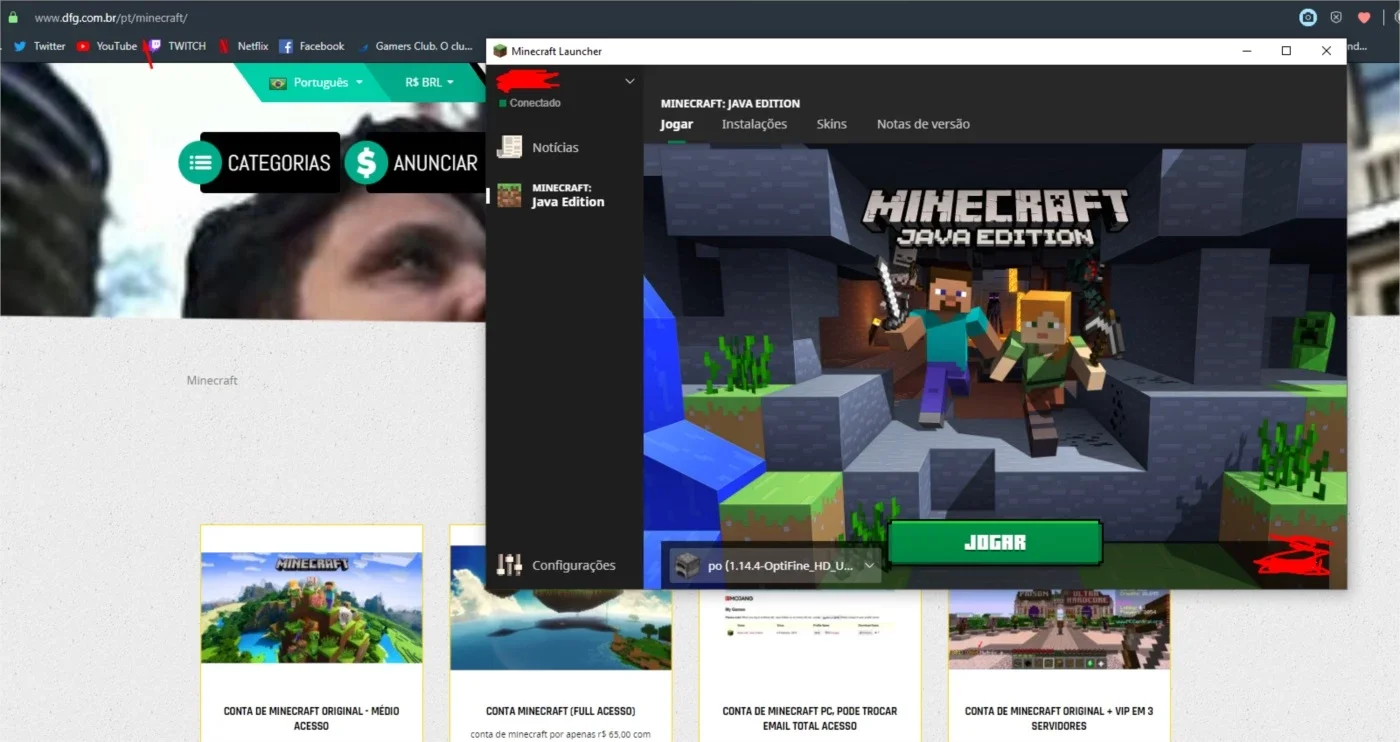Open listing Conta de Minecraft Original - Médio Acesso
Image resolution: width=1400 pixels, height=742 pixels.
point(311,718)
